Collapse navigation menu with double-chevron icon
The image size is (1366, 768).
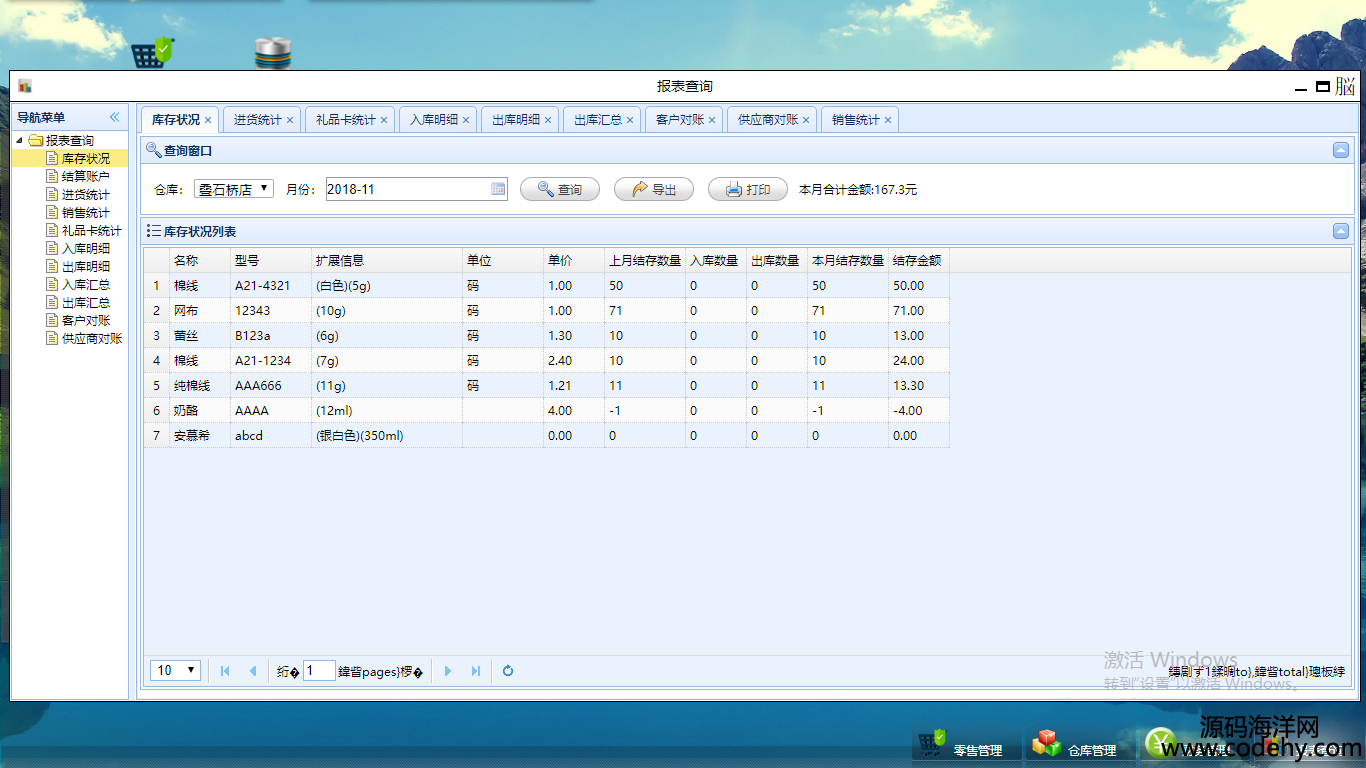point(115,118)
